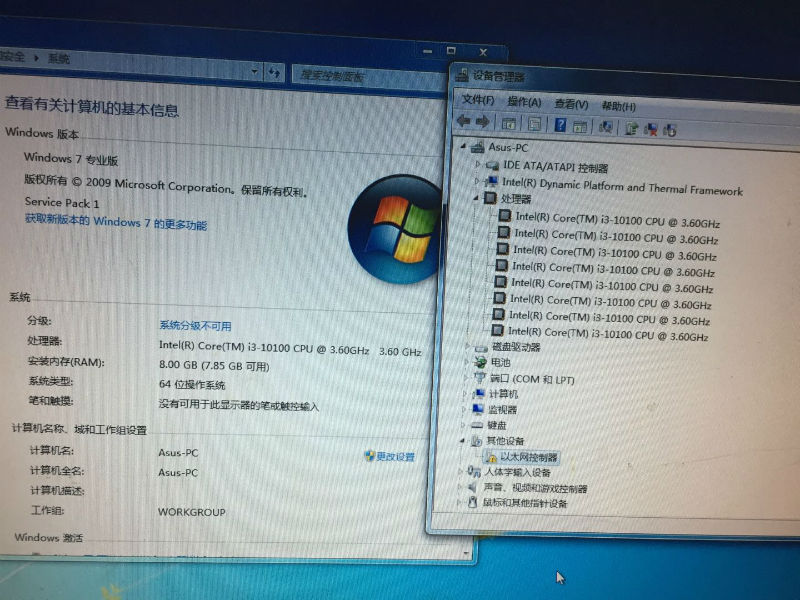Toggle the show/hide console tree toolbar icon
This screenshot has width=800, height=600.
coord(509,123)
